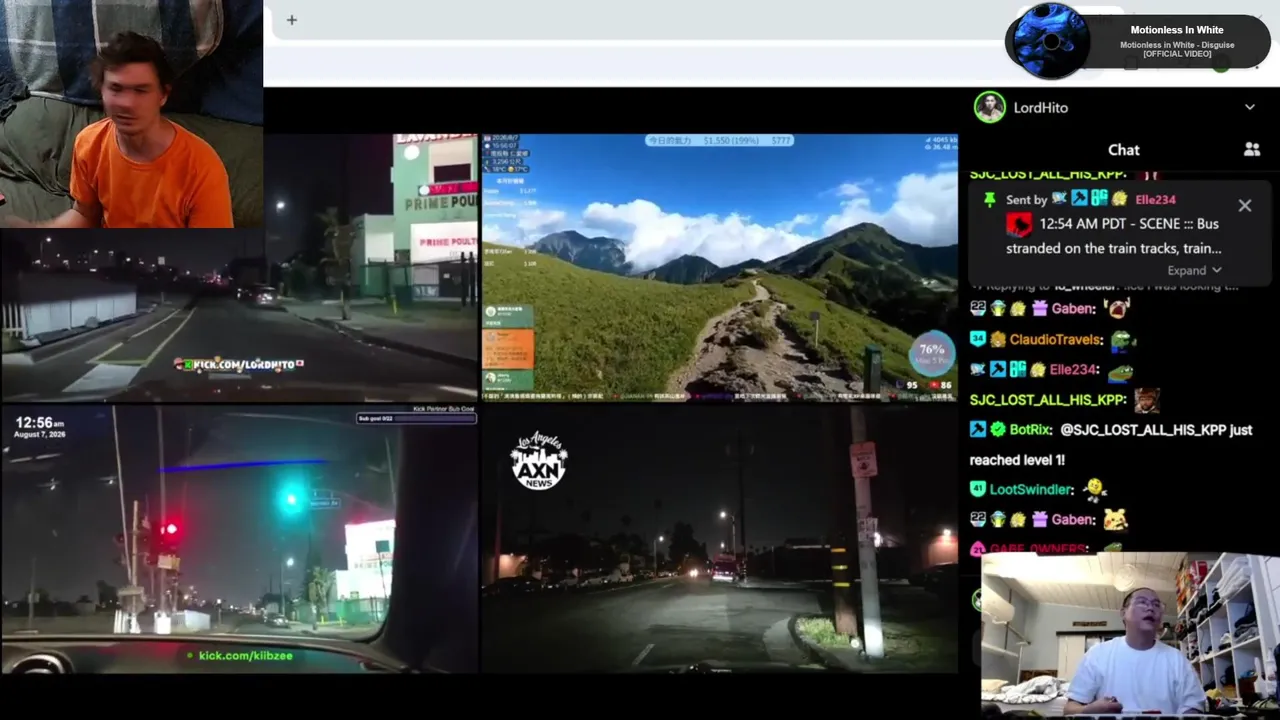The height and width of the screenshot is (720, 1280).
Task: Click the verified badge next to BotRix
Action: click(x=997, y=429)
